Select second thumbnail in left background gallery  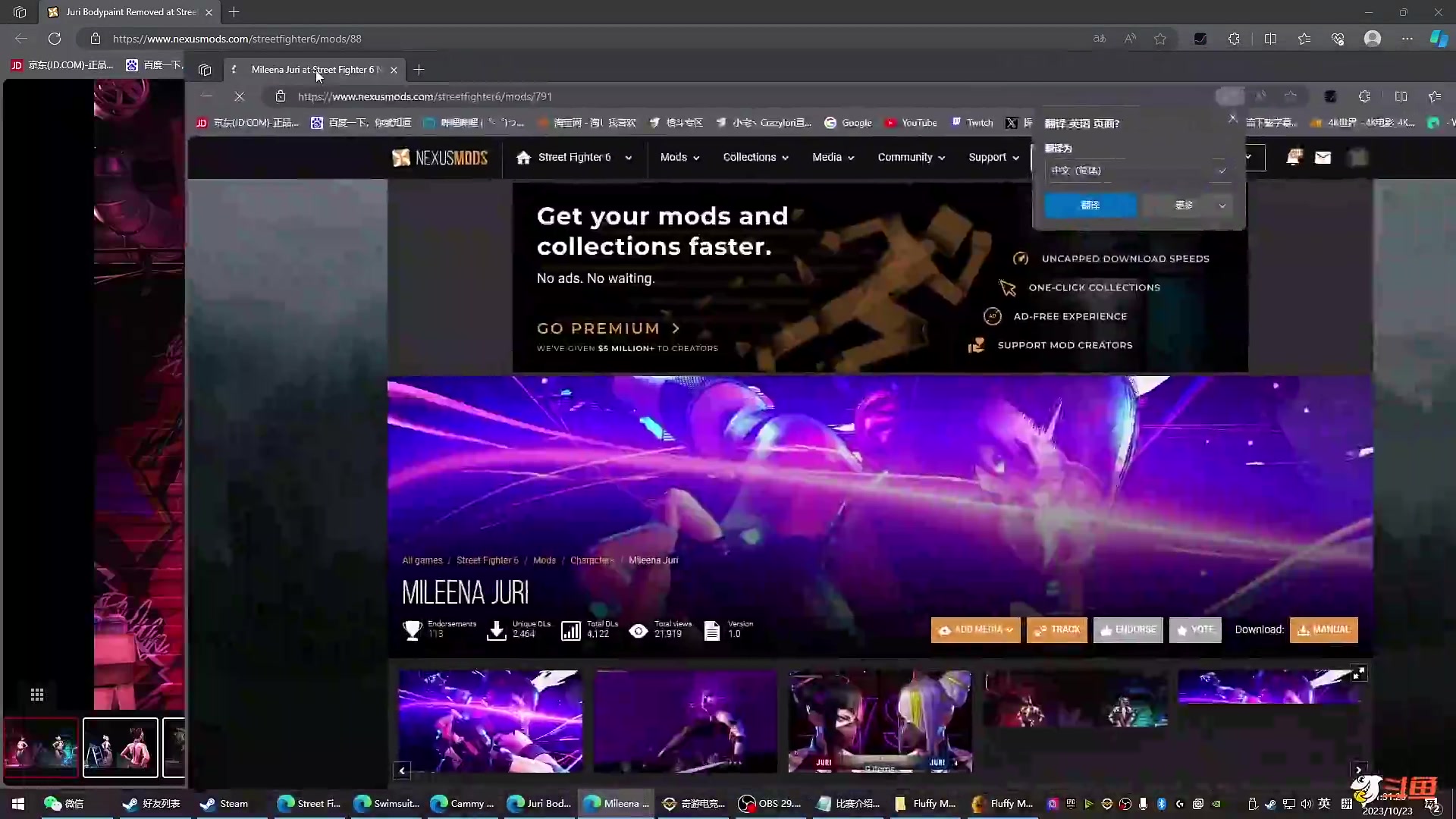click(x=121, y=748)
